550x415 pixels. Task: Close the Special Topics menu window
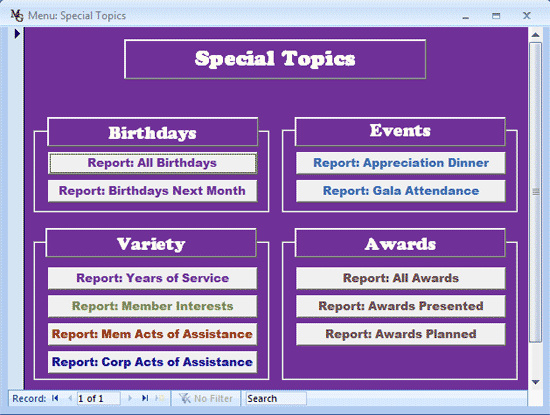click(526, 16)
